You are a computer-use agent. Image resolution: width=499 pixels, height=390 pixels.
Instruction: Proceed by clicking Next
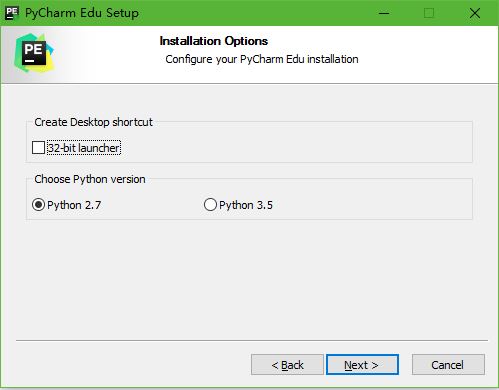click(x=362, y=365)
